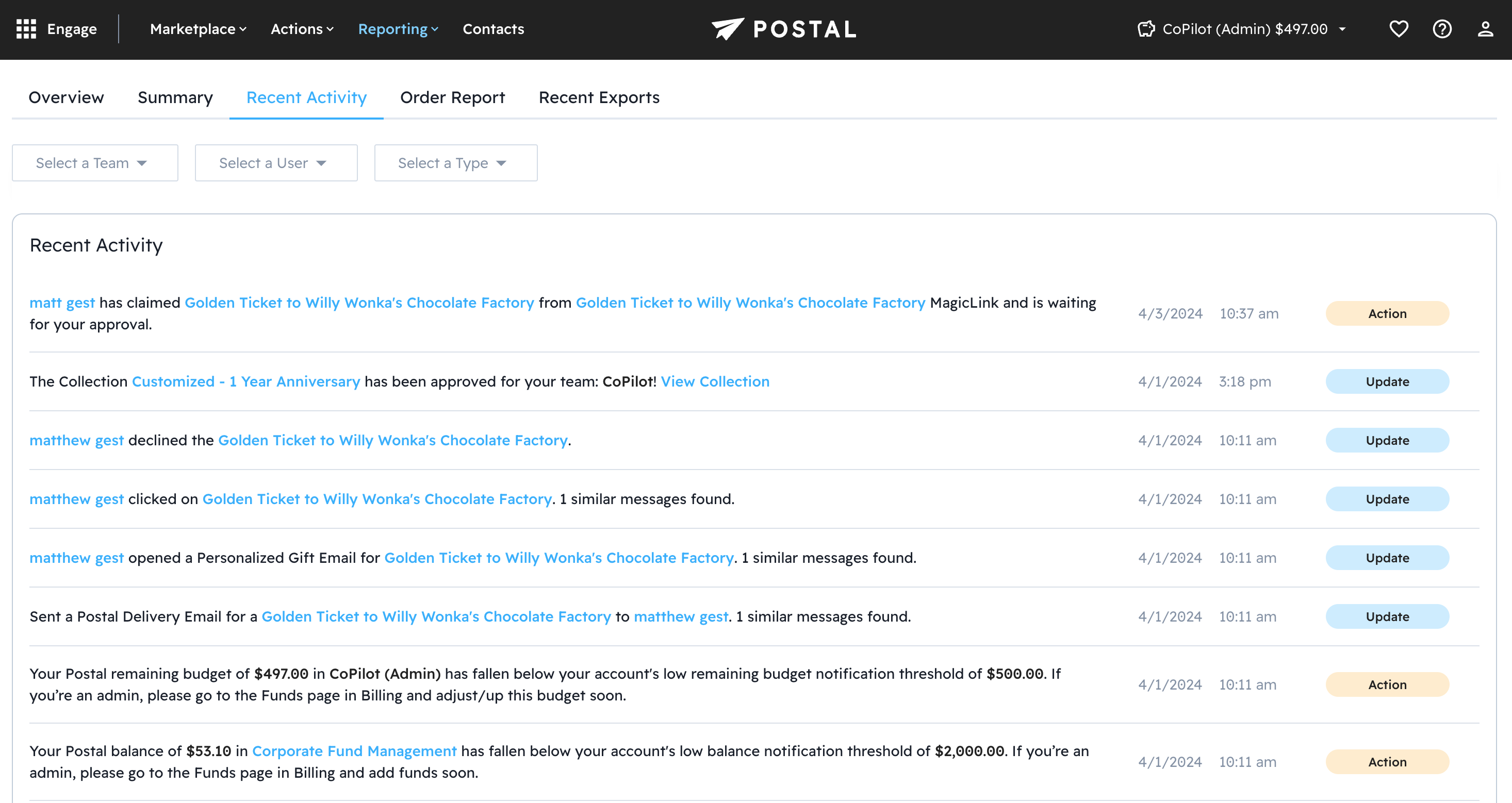Expand the Marketplace menu
Image resolution: width=1512 pixels, height=803 pixels.
198,29
